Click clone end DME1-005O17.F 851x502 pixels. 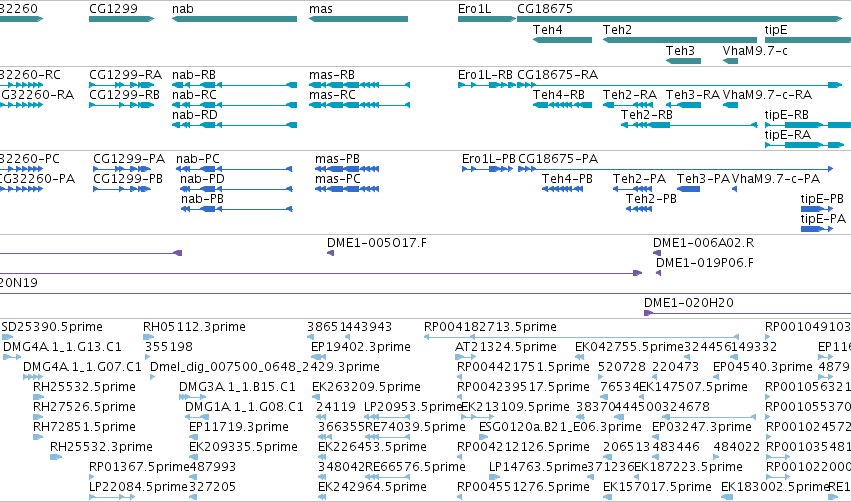point(331,253)
